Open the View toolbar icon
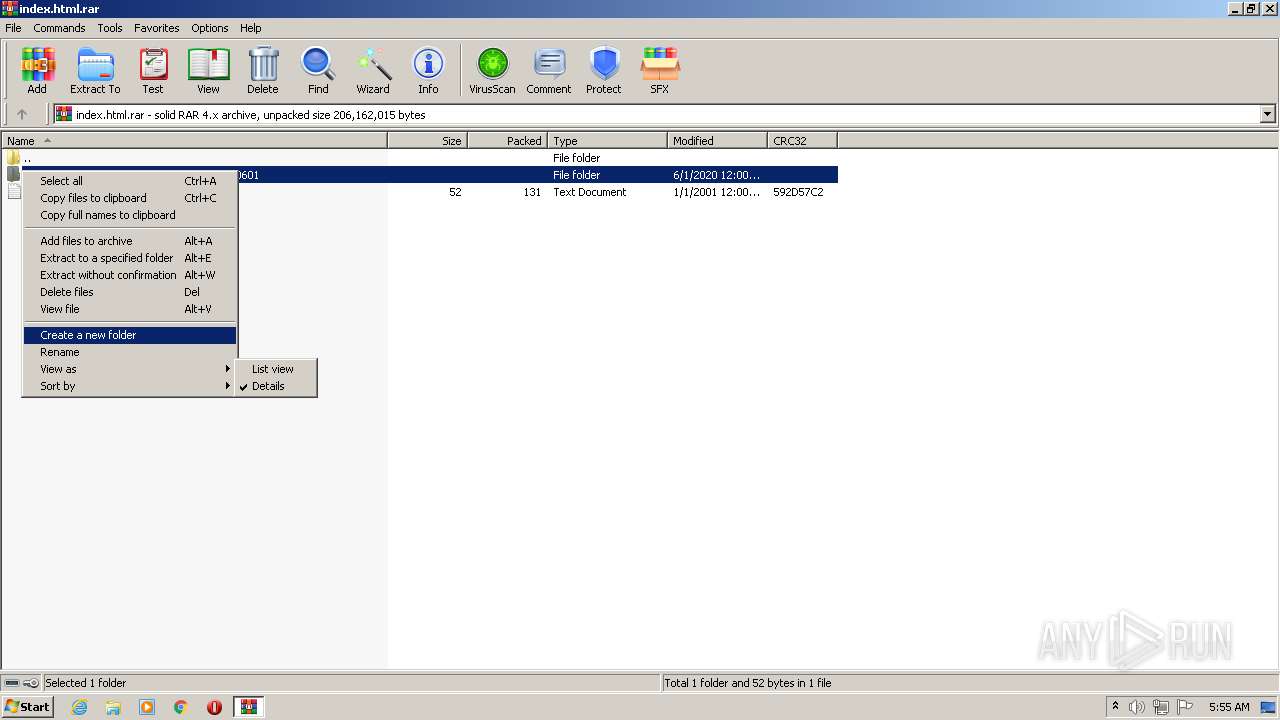The height and width of the screenshot is (720, 1280). tap(208, 71)
